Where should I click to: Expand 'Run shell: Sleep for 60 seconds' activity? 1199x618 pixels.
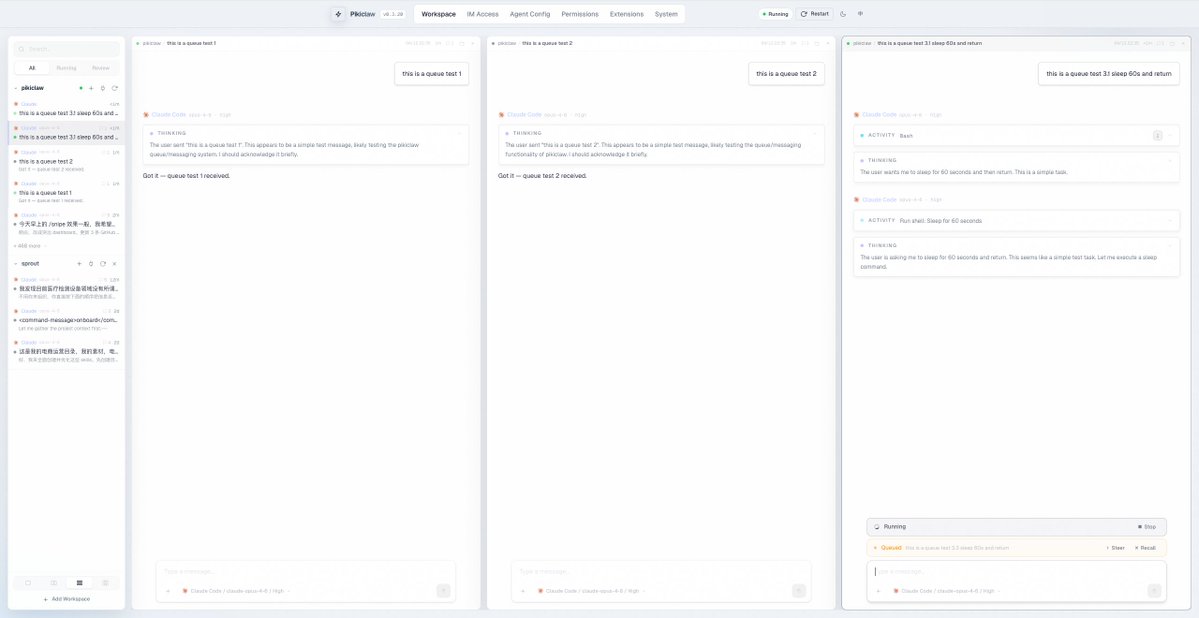pos(1016,220)
